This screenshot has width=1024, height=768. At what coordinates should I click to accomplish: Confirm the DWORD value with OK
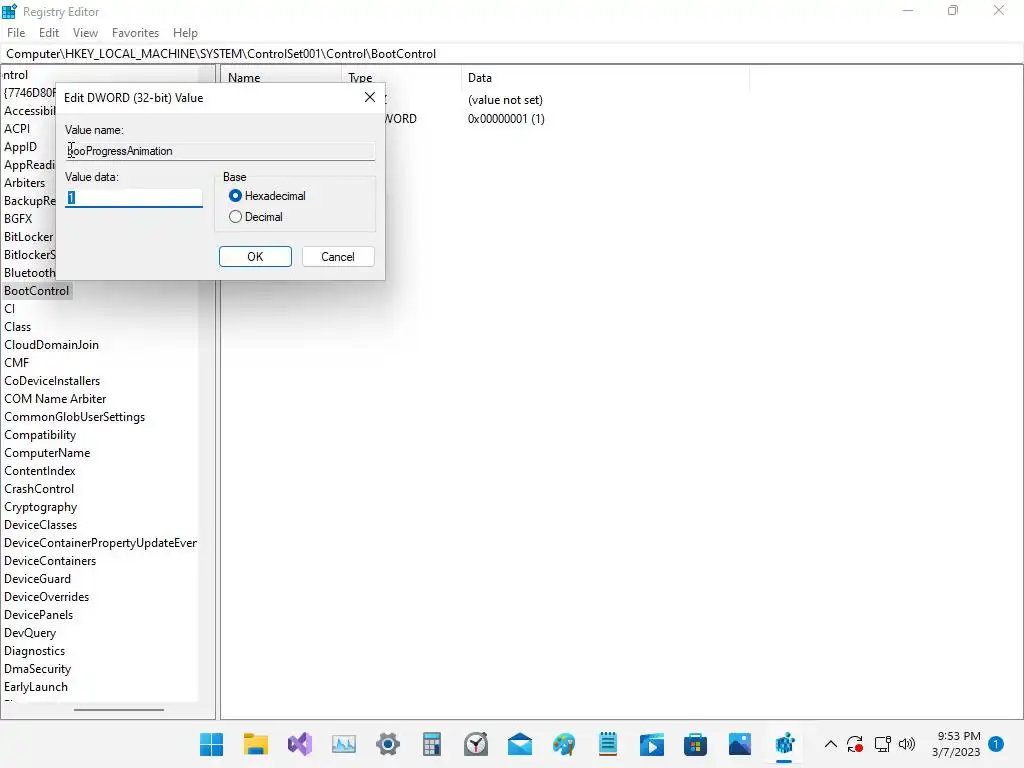[255, 257]
